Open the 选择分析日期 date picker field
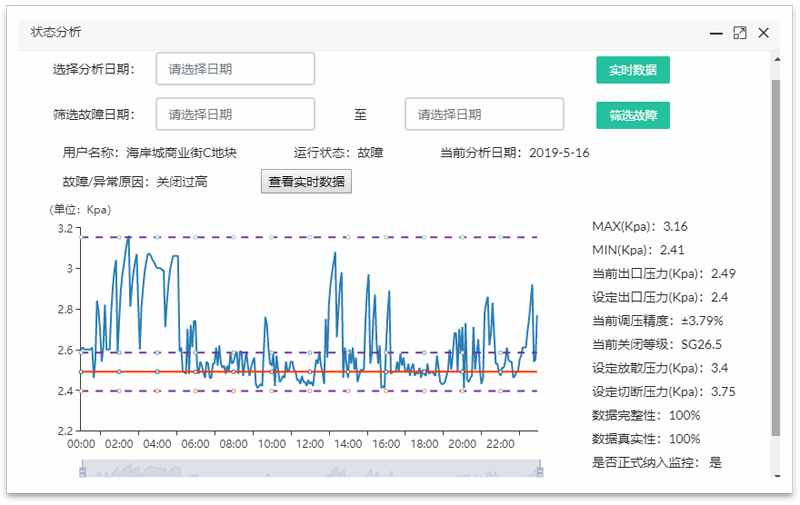The image size is (800, 505). (235, 69)
